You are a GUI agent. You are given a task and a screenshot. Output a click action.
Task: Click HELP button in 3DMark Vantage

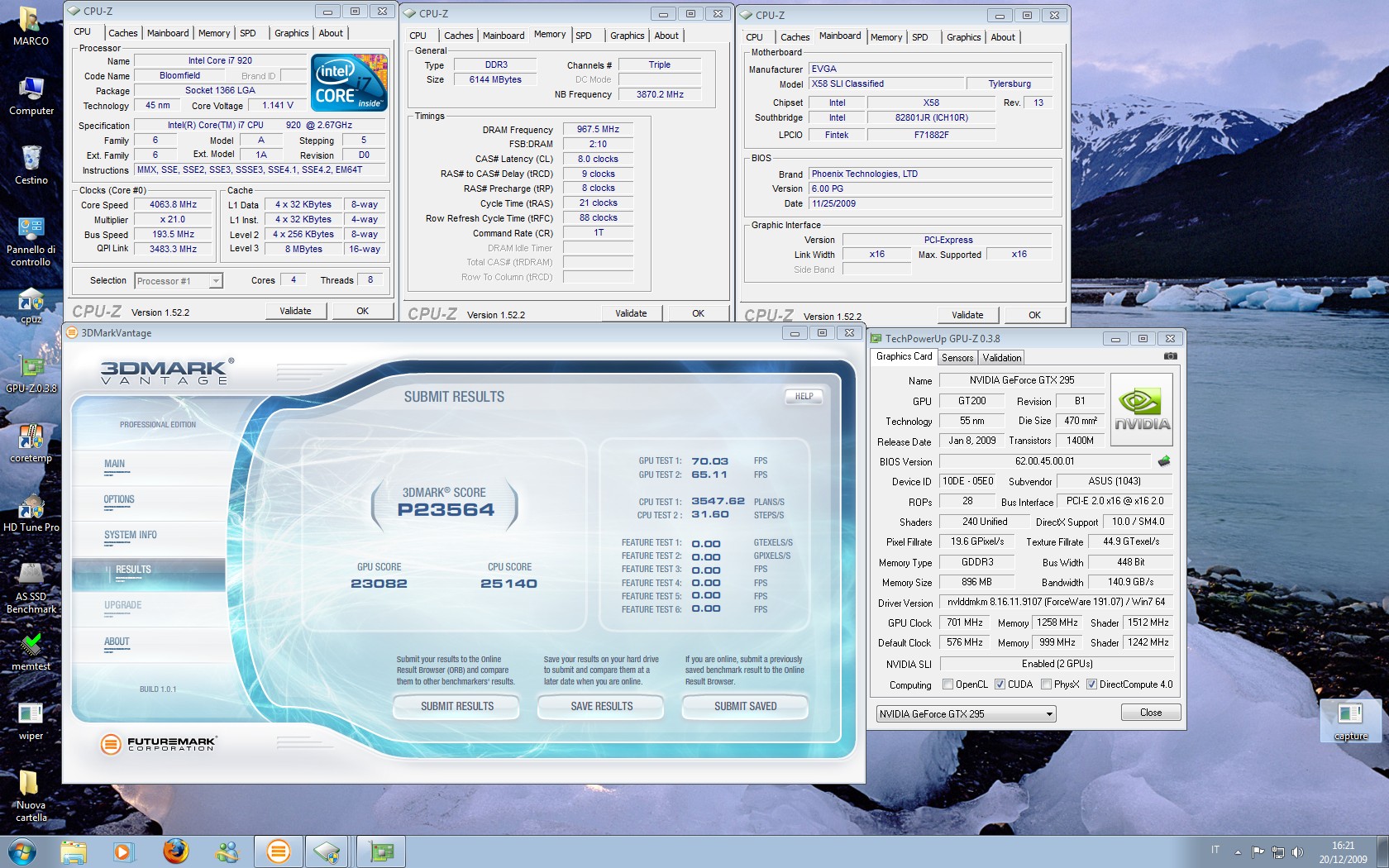tap(804, 397)
